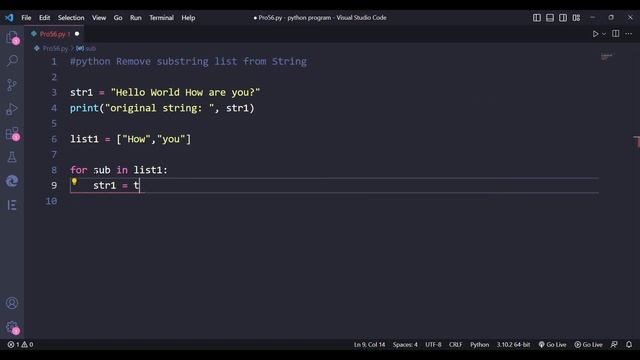Change end of line sequence CRLF

[x=456, y=344]
